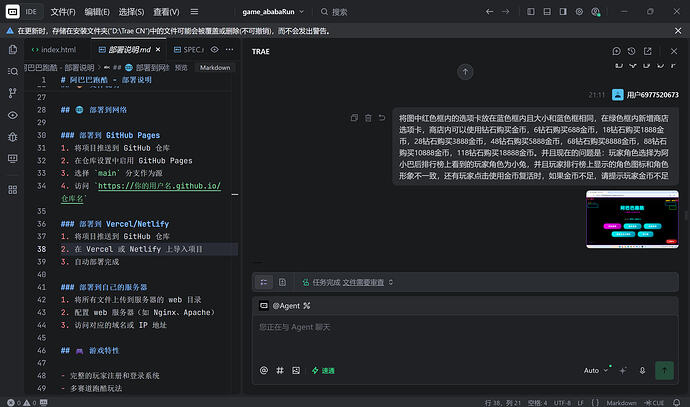Open the file changes icon in task bar

click(283, 282)
